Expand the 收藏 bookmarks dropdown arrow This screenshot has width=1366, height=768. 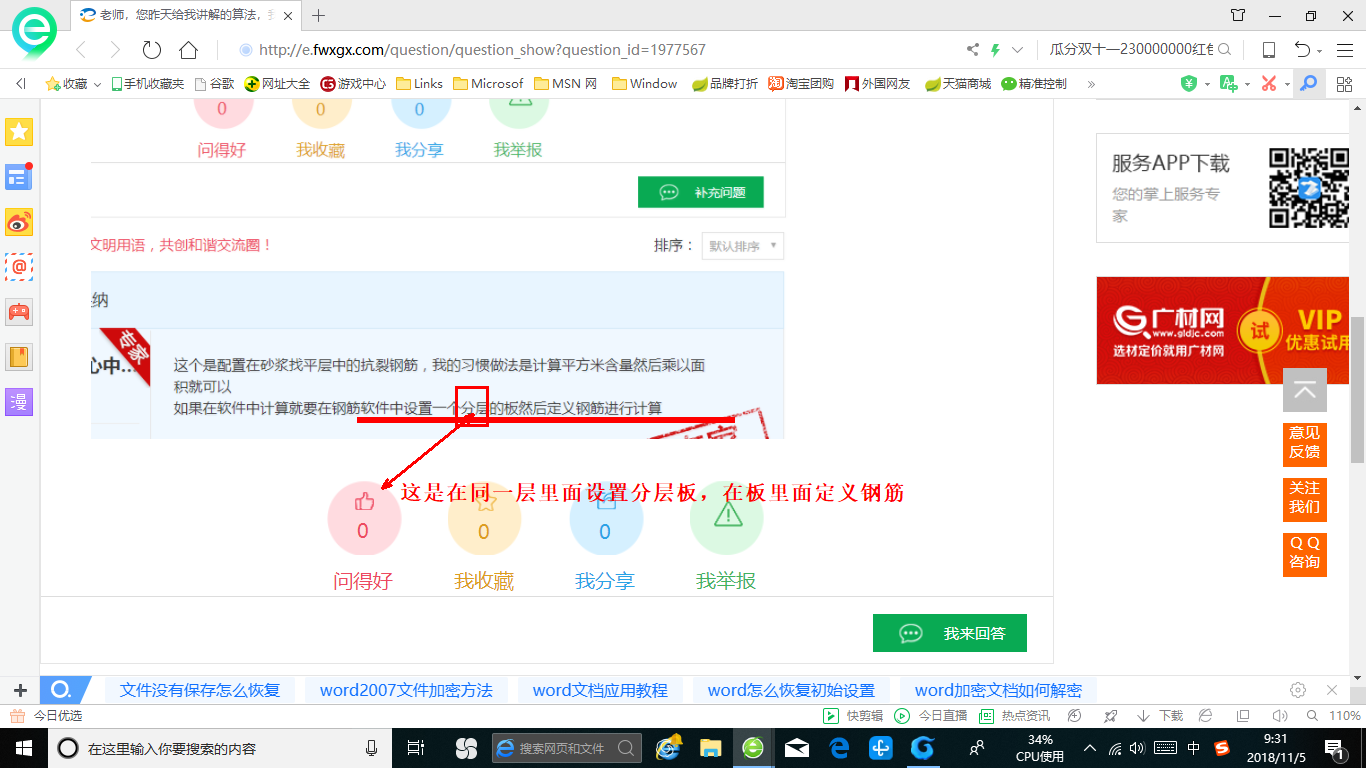click(x=97, y=84)
